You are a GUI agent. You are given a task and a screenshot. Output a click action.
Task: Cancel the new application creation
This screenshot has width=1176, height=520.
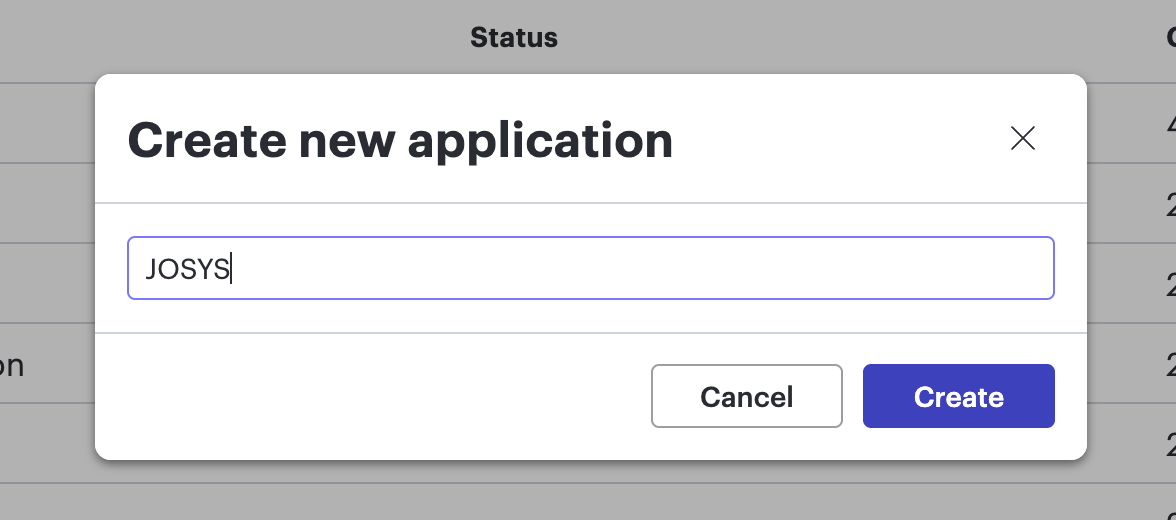[x=746, y=397]
